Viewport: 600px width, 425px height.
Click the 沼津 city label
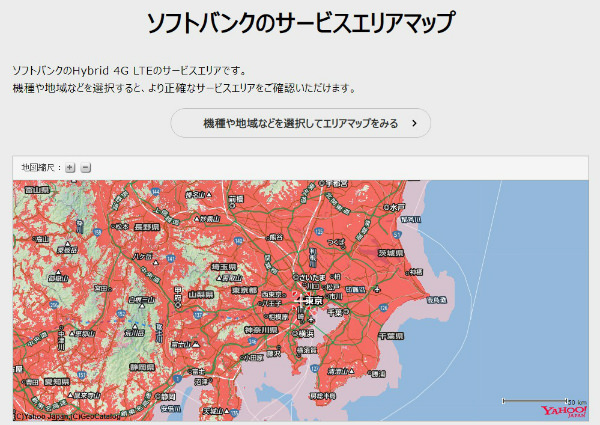(x=201, y=381)
